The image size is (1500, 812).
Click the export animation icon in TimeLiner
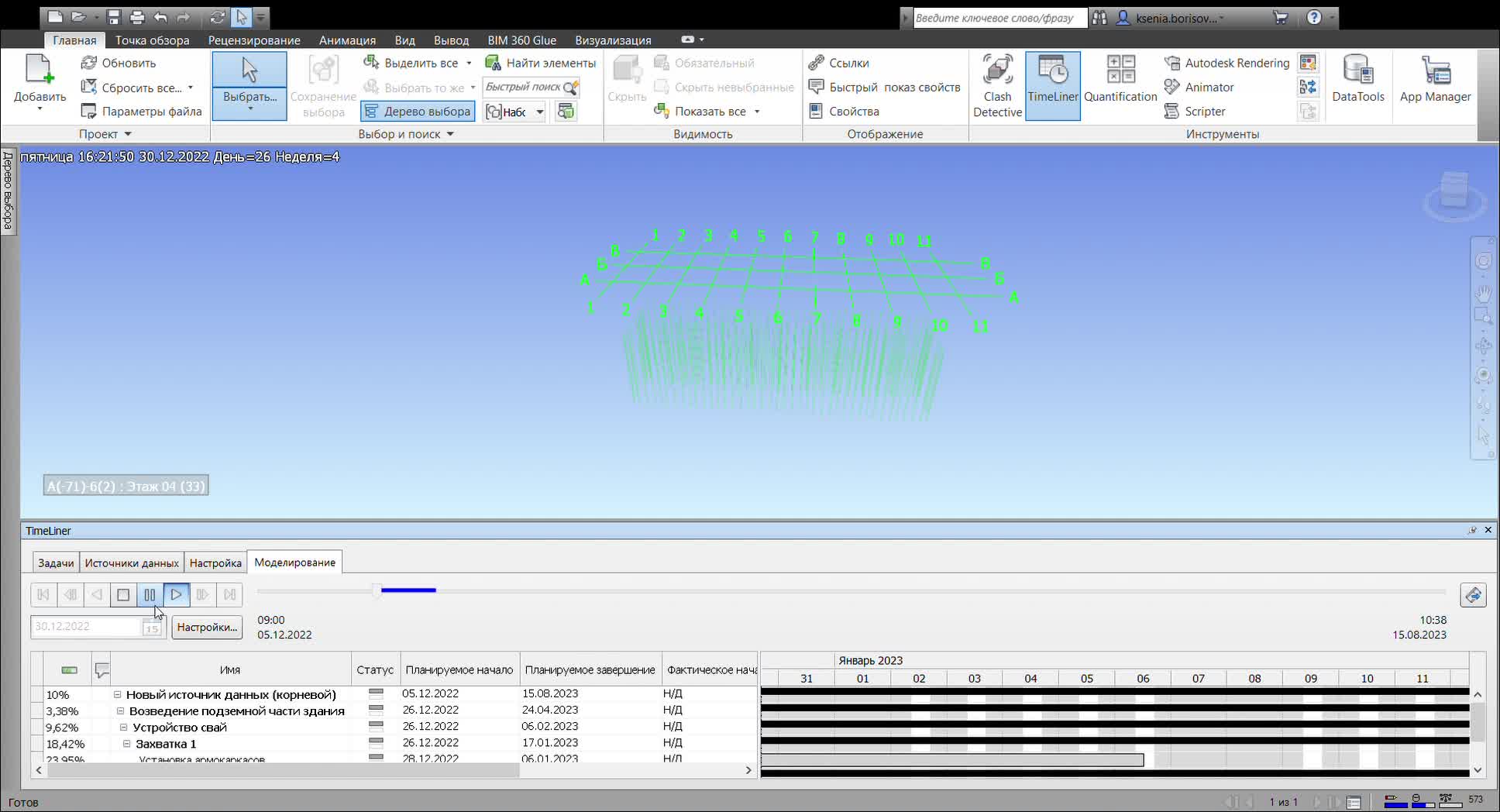pos(1473,595)
